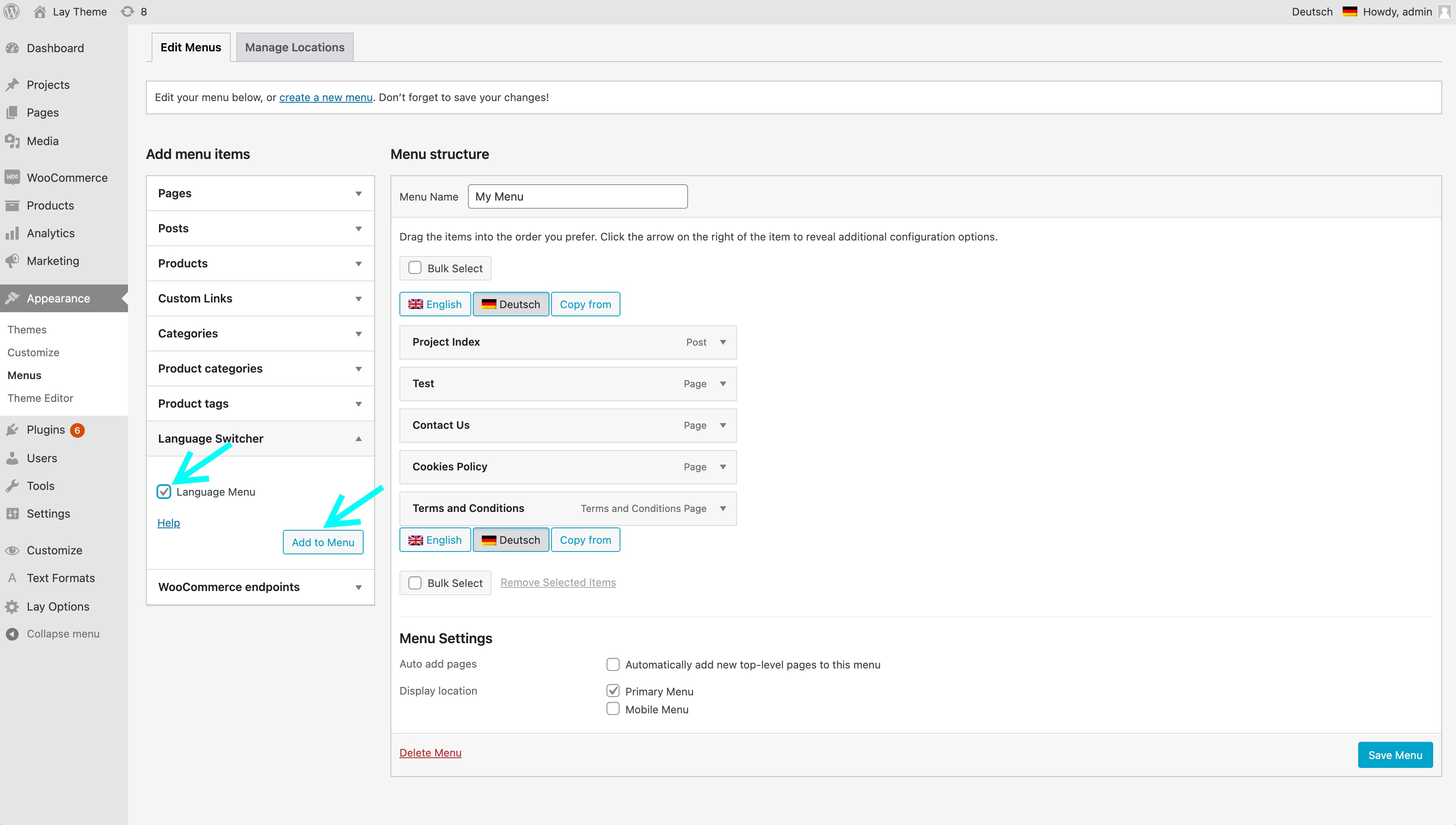The width and height of the screenshot is (1456, 825).
Task: Click the Add to Menu button
Action: coord(323,542)
